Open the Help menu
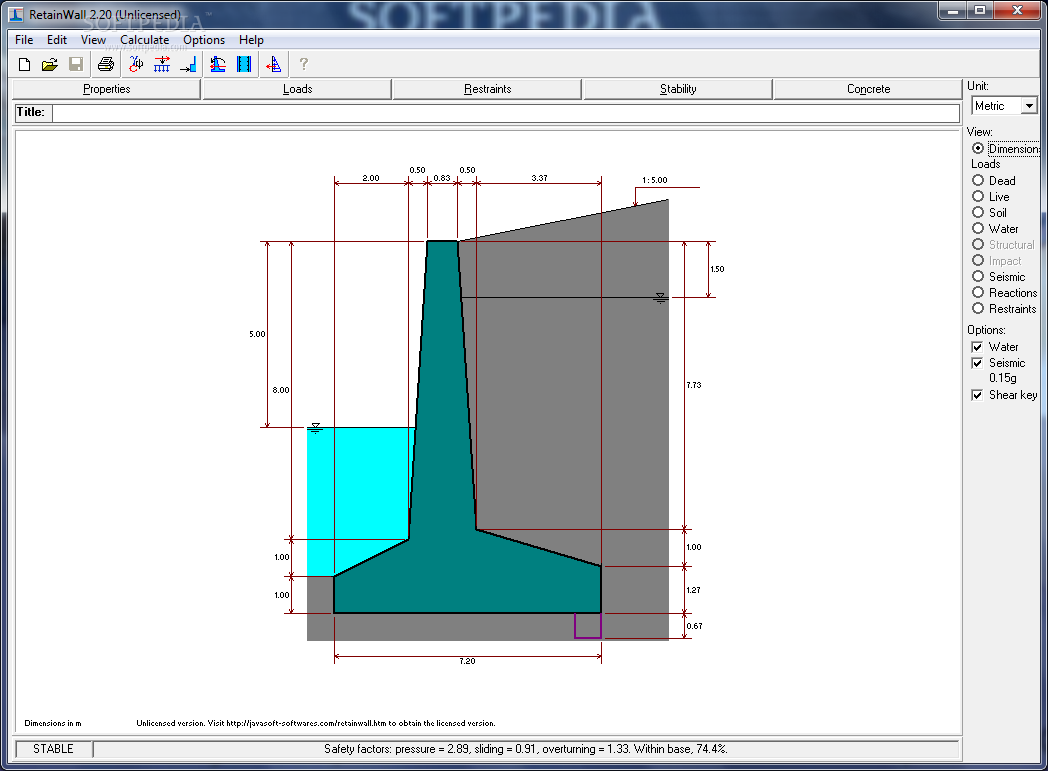This screenshot has height=771, width=1048. tap(251, 40)
